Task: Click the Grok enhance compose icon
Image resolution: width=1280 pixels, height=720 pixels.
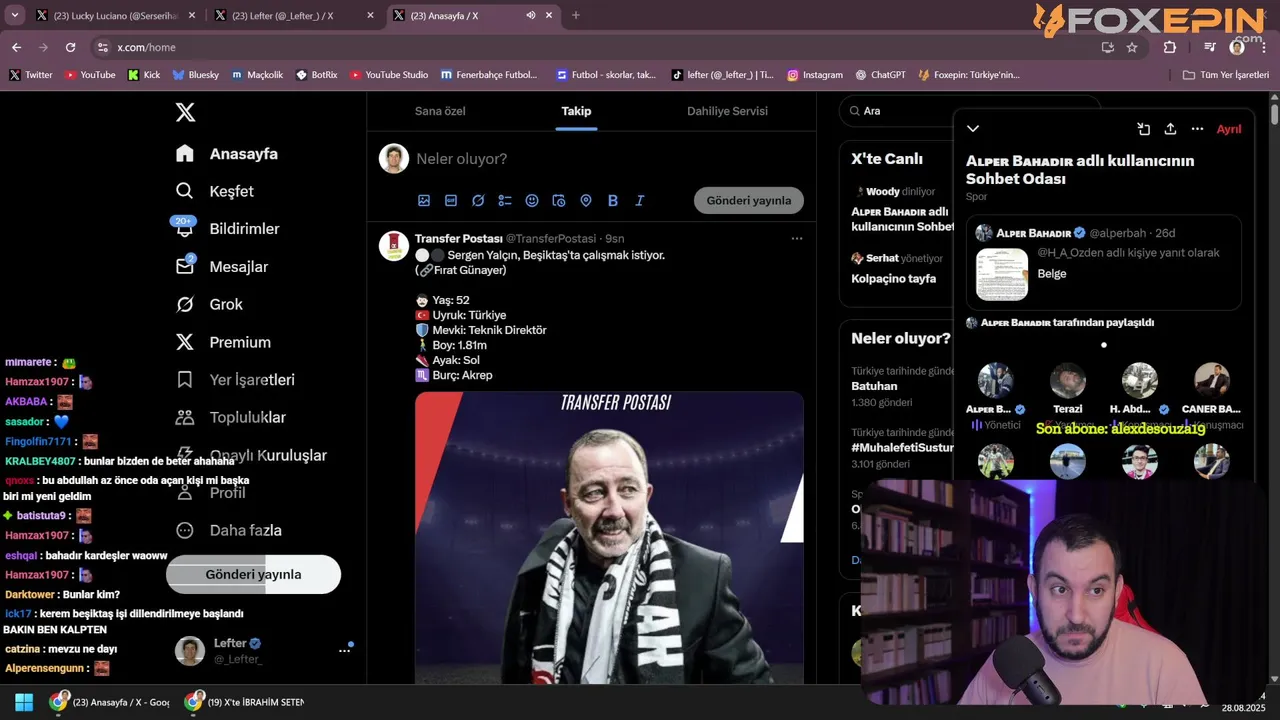Action: (478, 201)
